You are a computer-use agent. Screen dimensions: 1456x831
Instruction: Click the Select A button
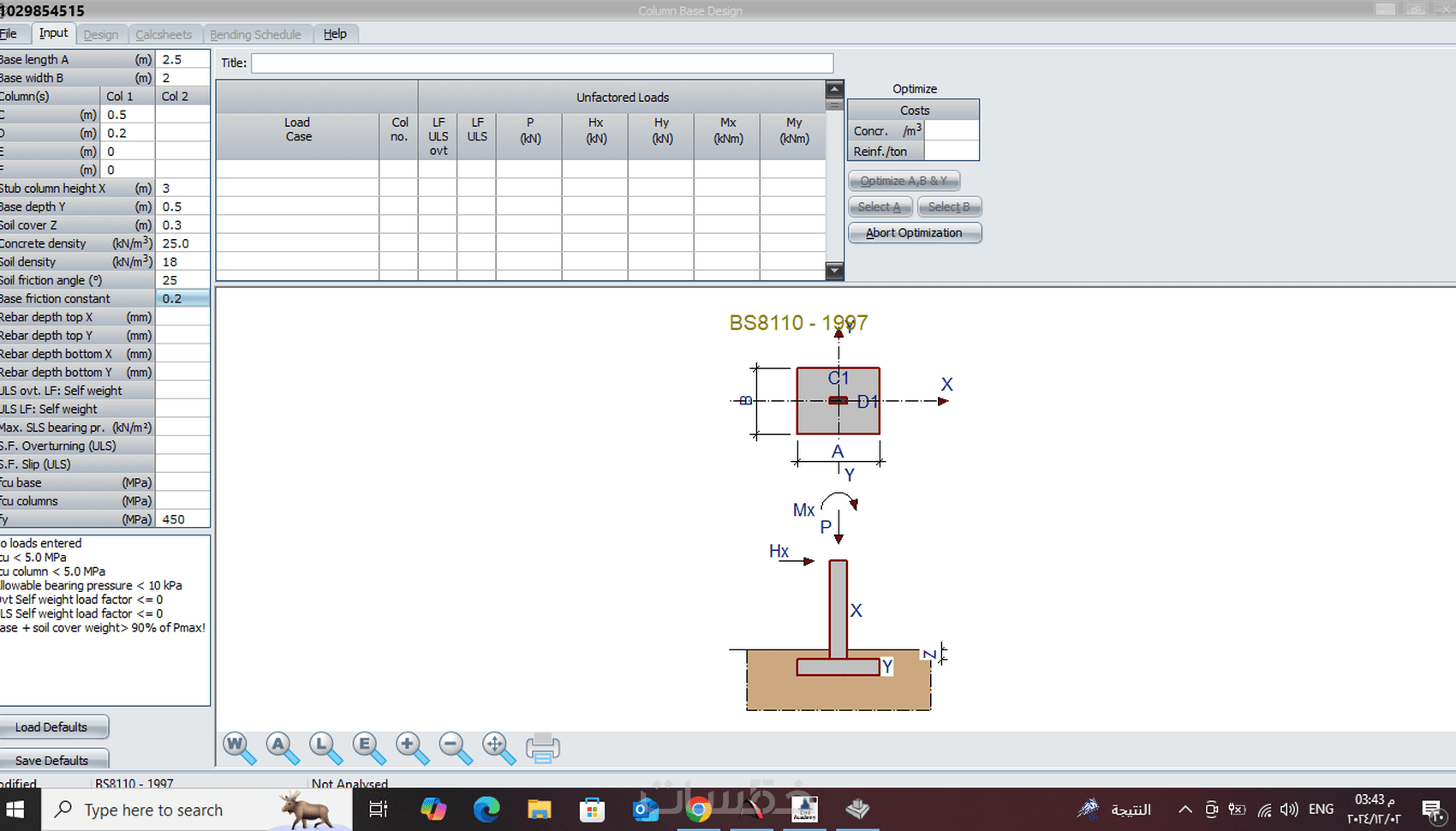point(880,206)
